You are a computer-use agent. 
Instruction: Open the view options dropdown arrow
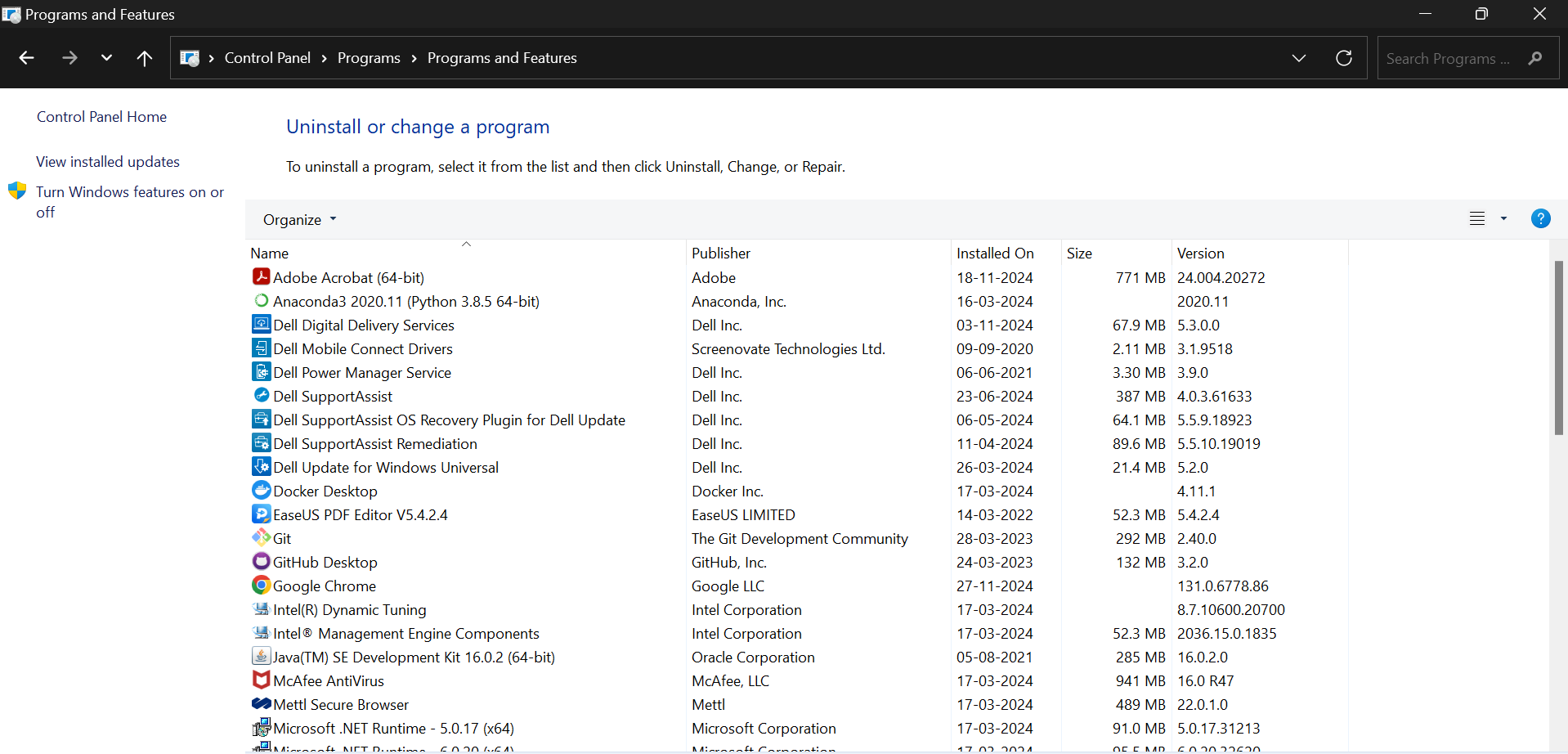(1503, 218)
